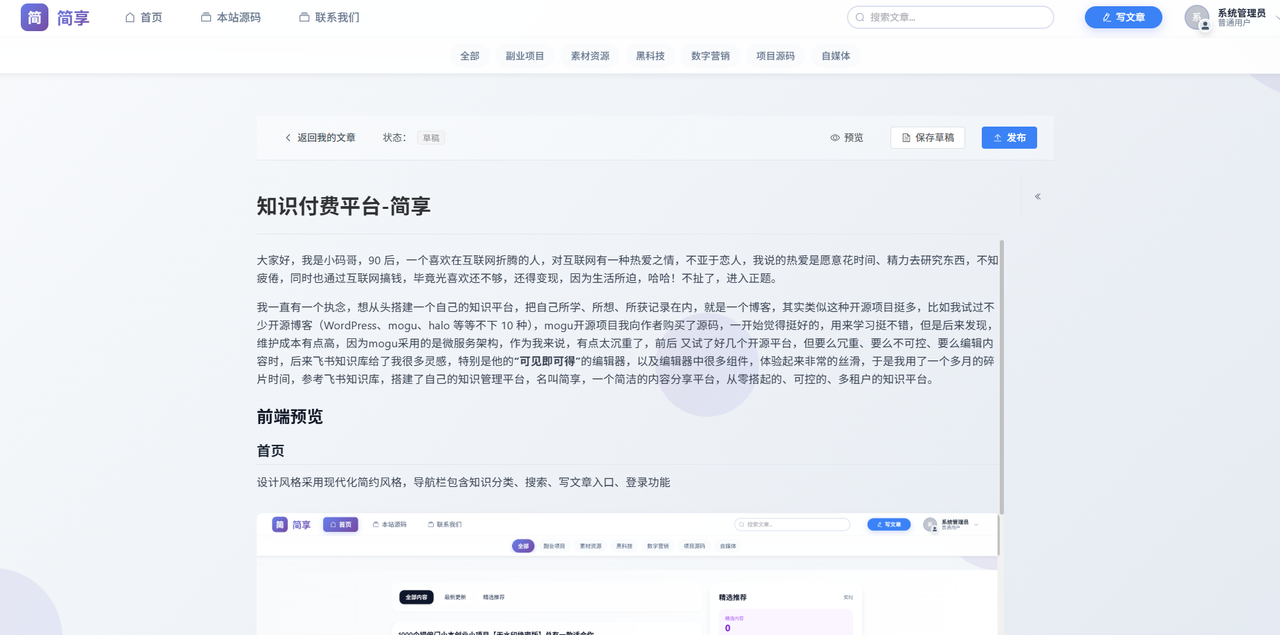Collapse the panel using the « chevron
Viewport: 1280px width, 635px height.
pyautogui.click(x=1037, y=196)
